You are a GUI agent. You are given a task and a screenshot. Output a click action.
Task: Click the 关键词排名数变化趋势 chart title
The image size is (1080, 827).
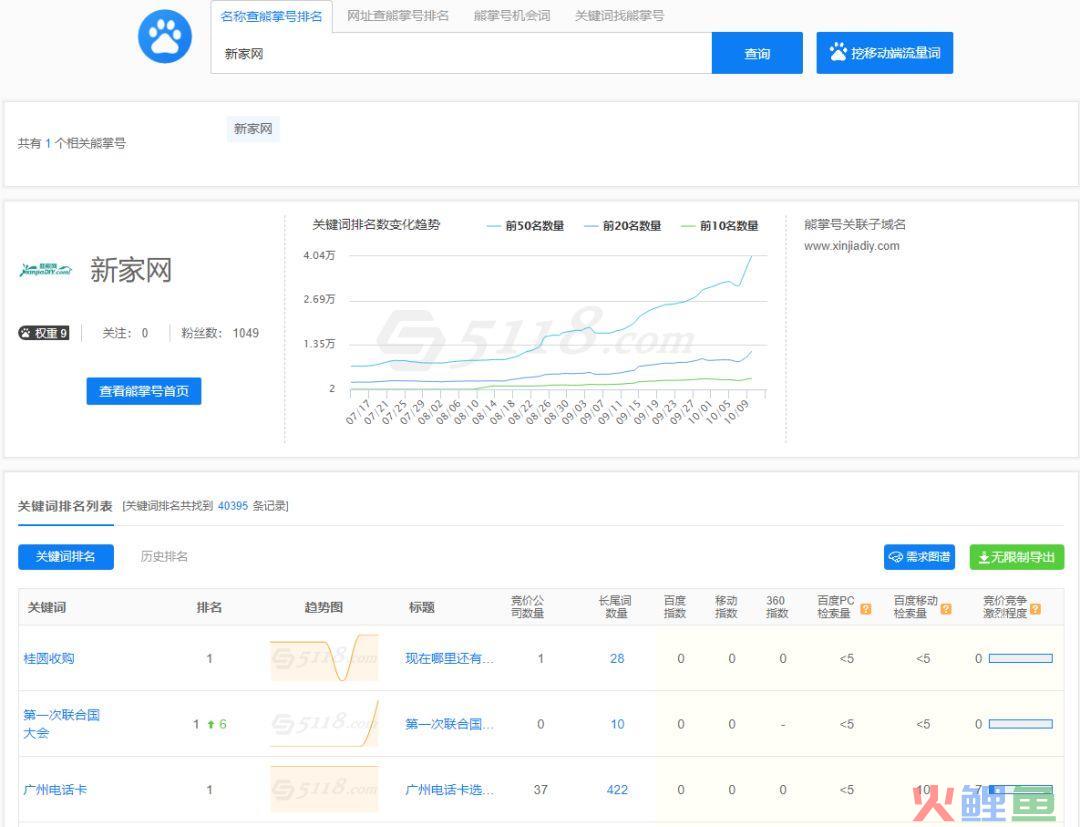[376, 224]
